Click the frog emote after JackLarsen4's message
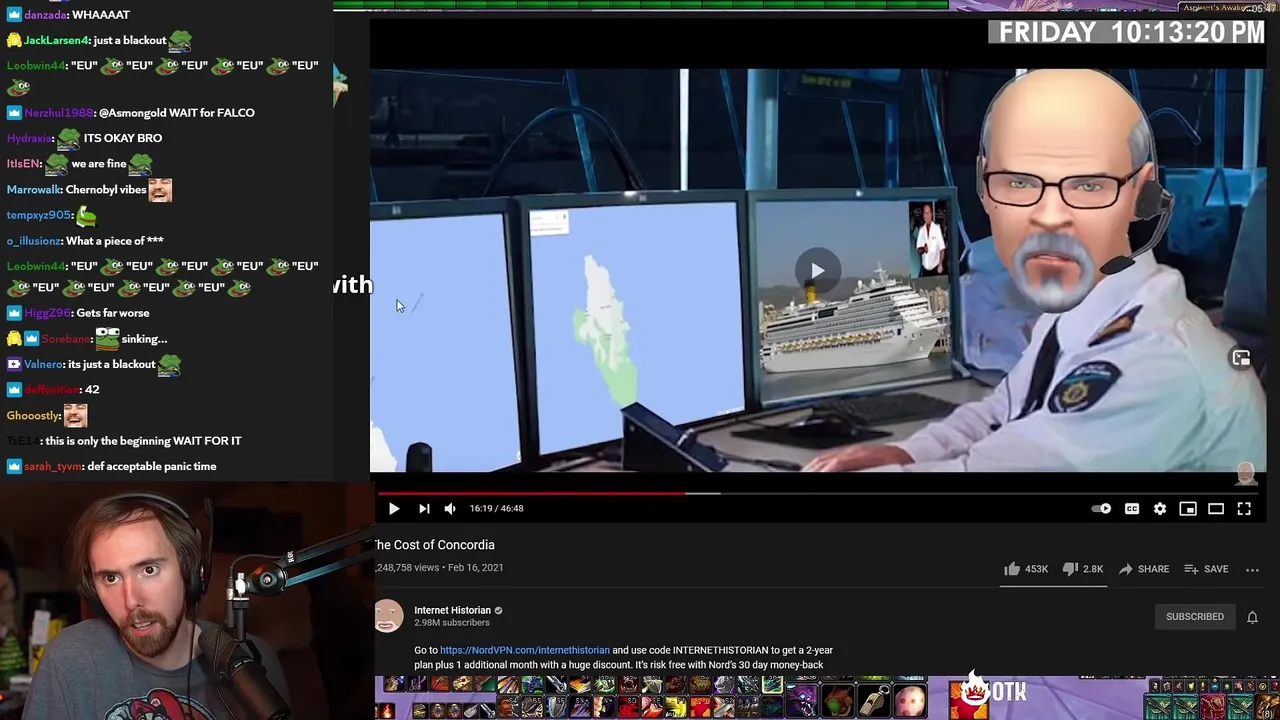1280x720 pixels. tap(181, 40)
